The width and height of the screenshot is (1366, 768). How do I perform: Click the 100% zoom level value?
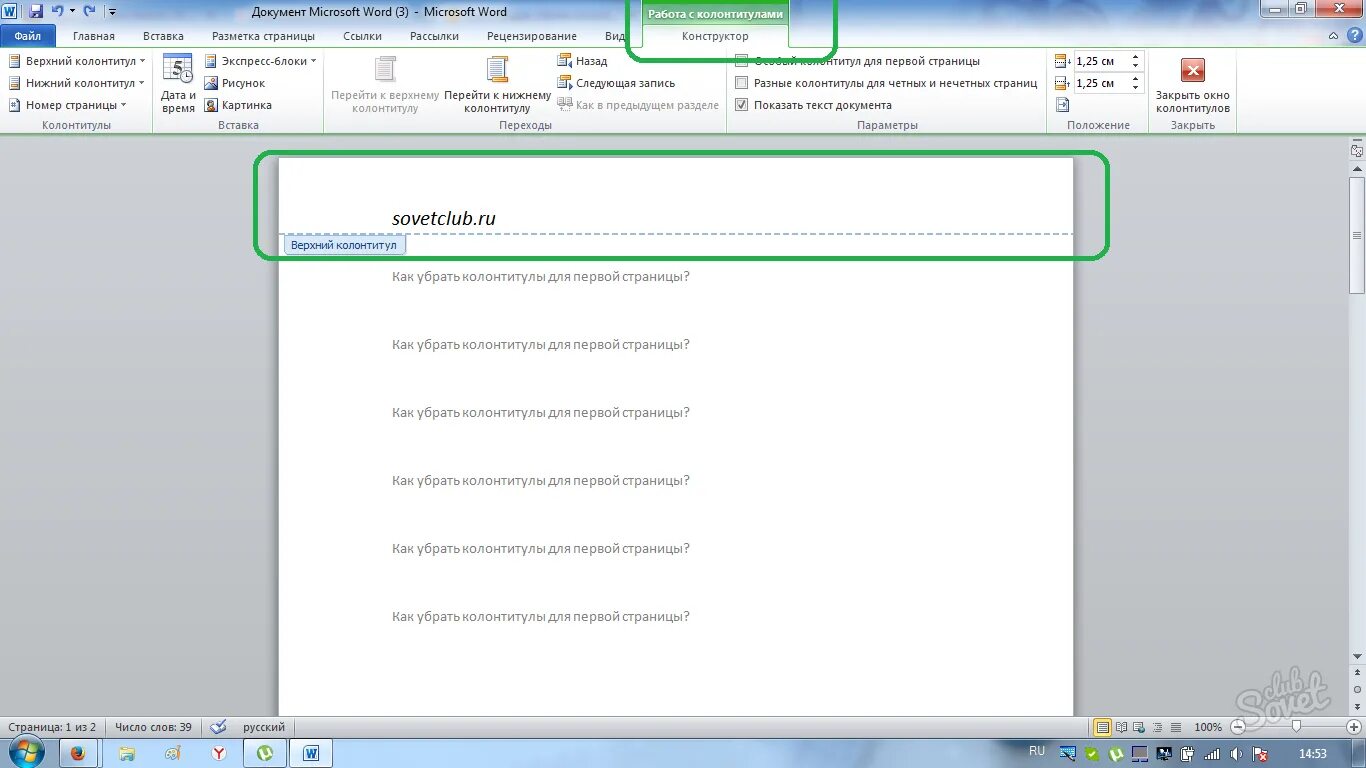pos(1209,727)
